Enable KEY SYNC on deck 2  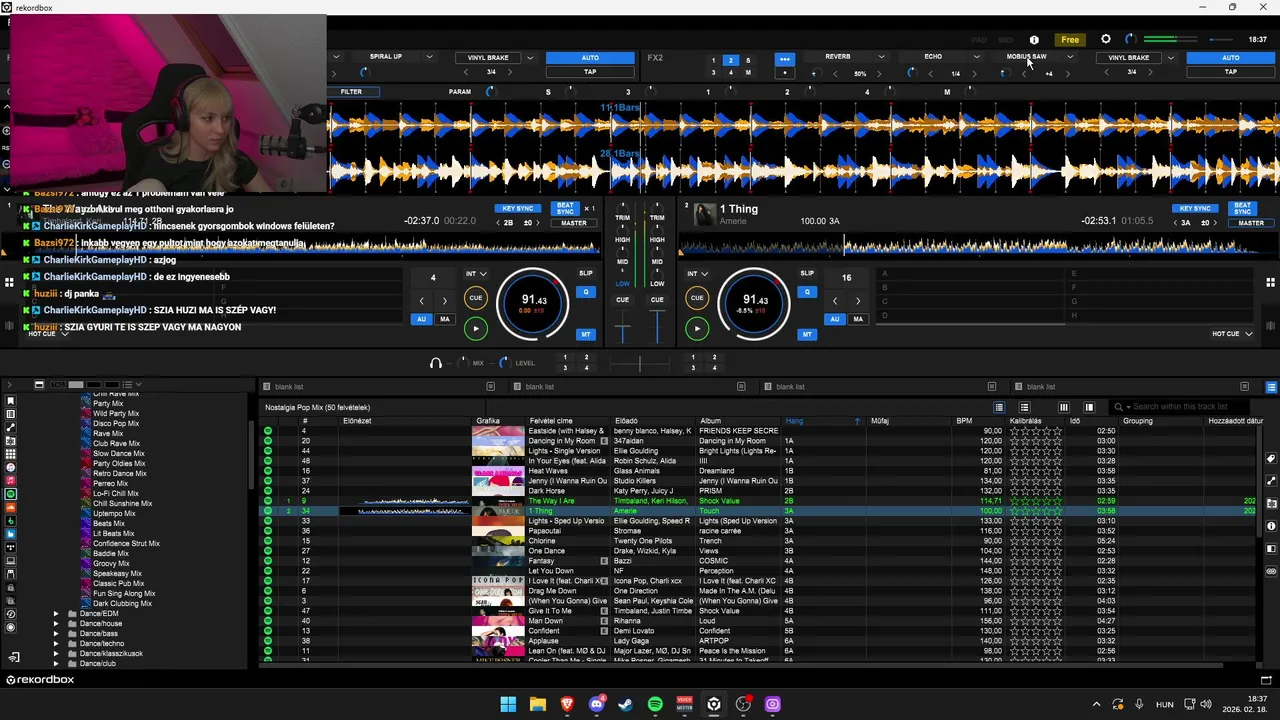coord(1195,209)
